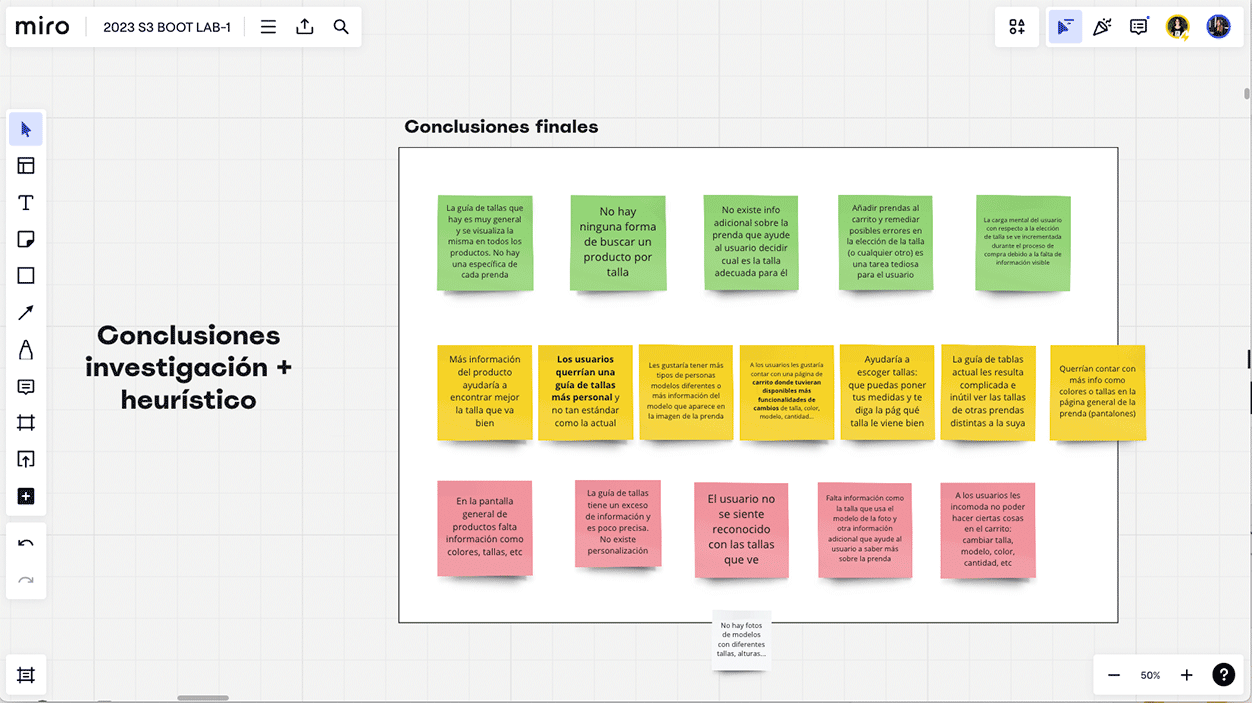Add a comment with Comment tool
The width and height of the screenshot is (1252, 703).
click(26, 387)
